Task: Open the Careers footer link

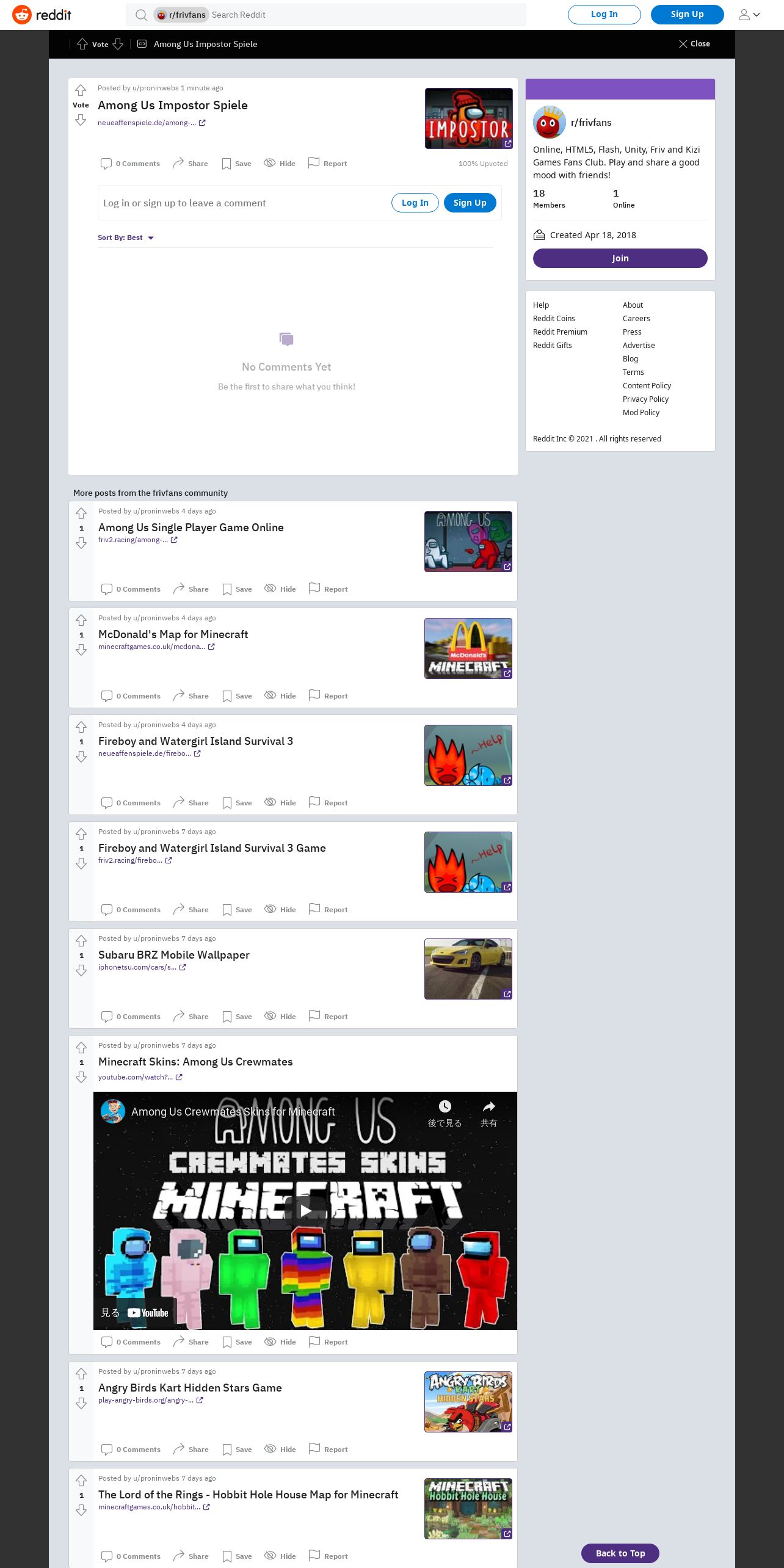Action: (x=636, y=319)
